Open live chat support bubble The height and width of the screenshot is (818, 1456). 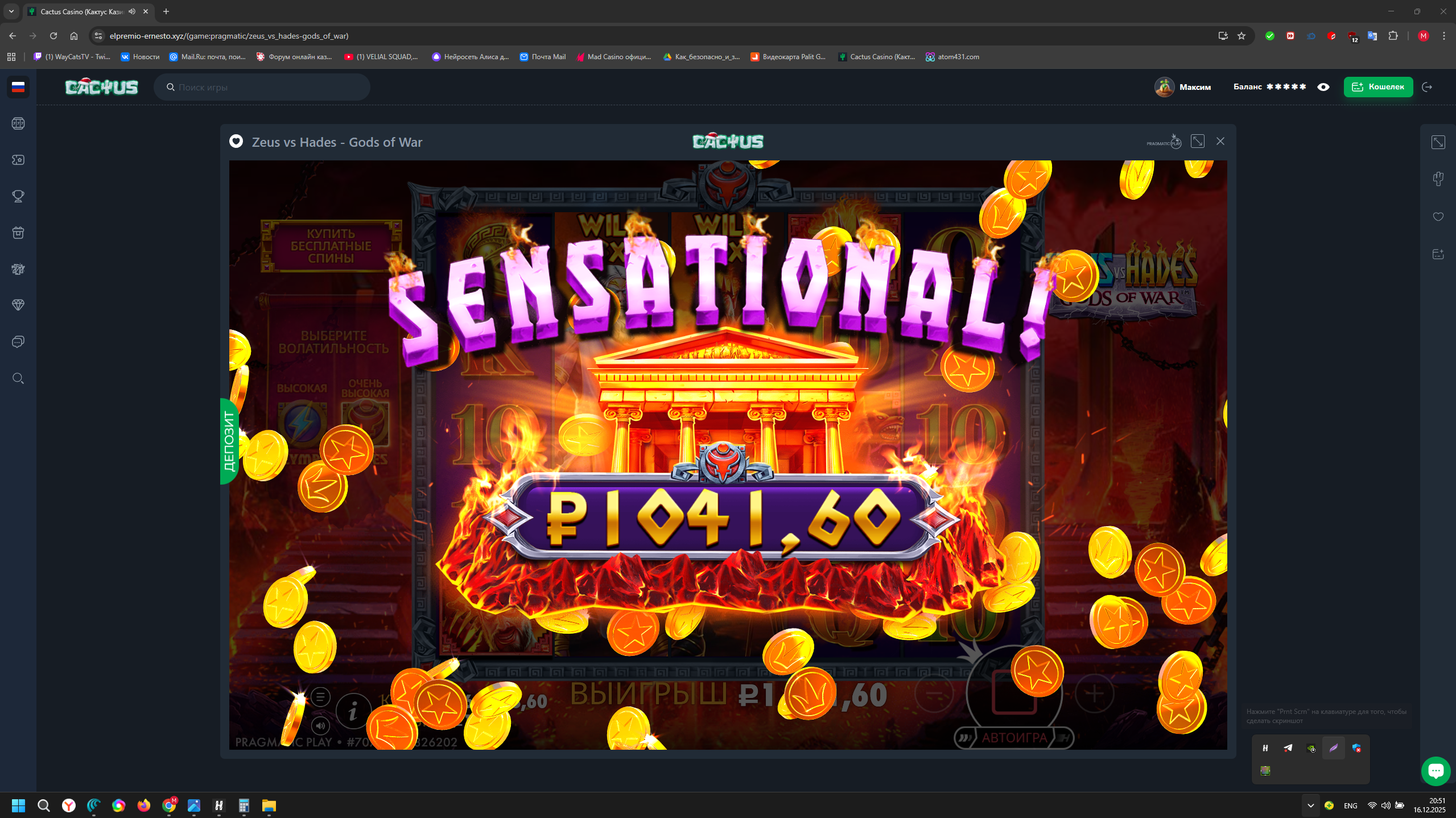(x=1435, y=771)
